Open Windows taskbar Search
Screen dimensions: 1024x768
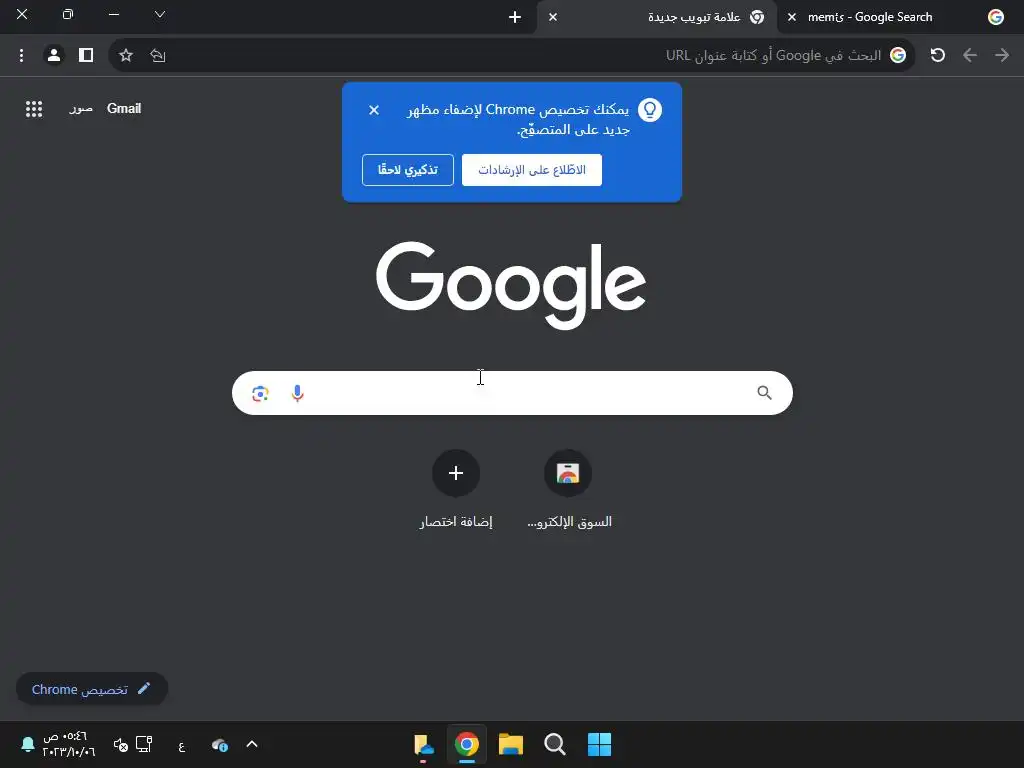[x=554, y=744]
